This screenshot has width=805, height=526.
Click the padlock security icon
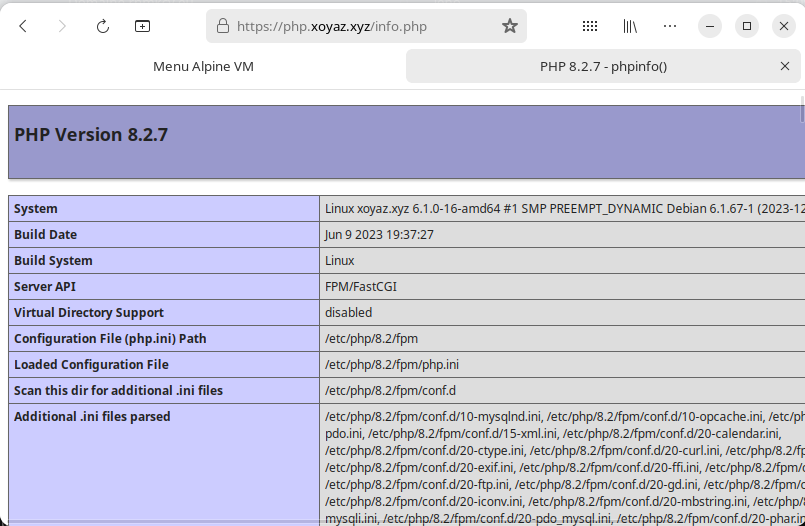coord(222,26)
